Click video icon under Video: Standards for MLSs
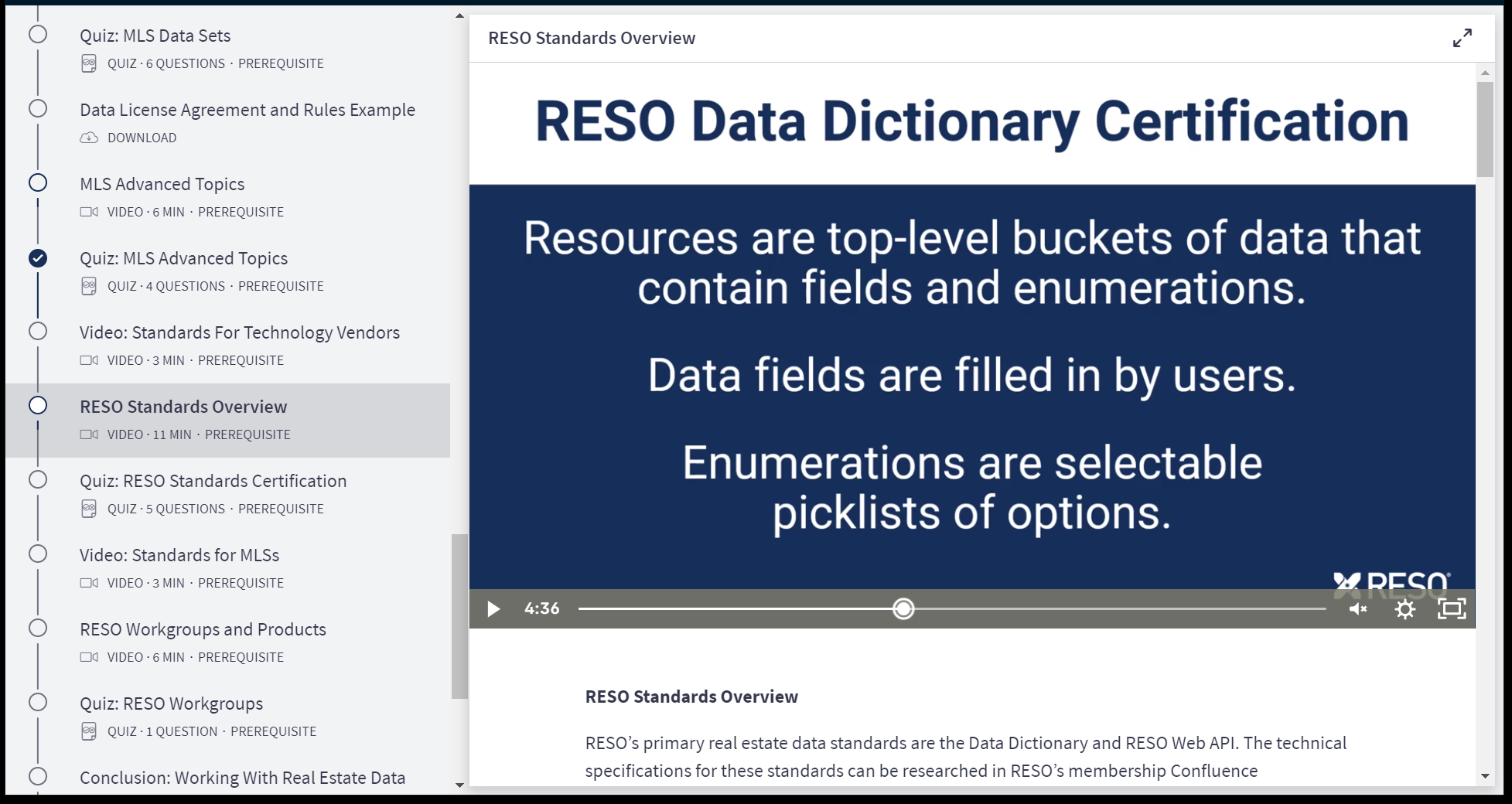Screen dimensions: 1512x804 [89, 583]
